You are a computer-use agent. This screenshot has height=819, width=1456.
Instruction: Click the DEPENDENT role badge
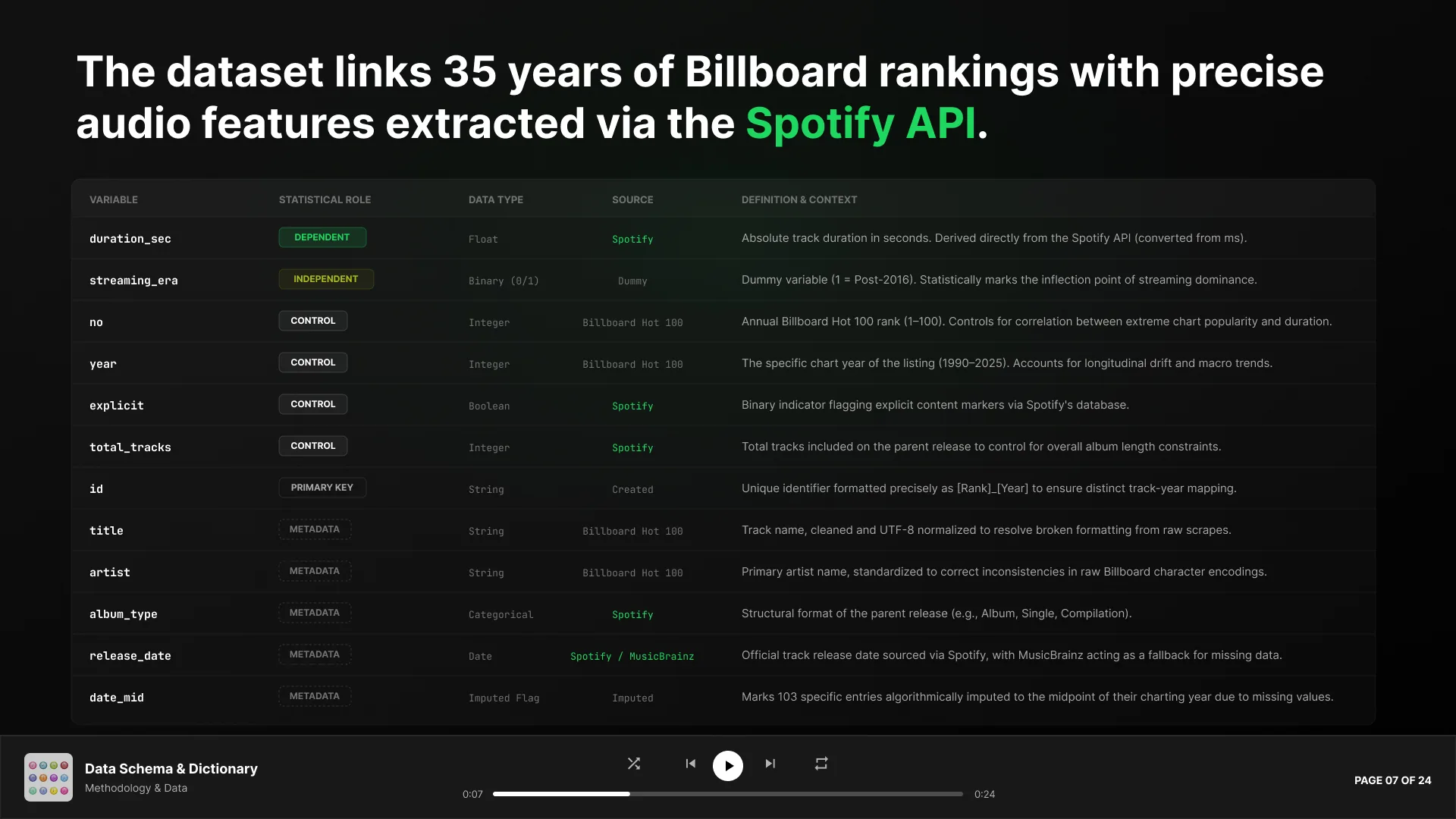coord(322,237)
